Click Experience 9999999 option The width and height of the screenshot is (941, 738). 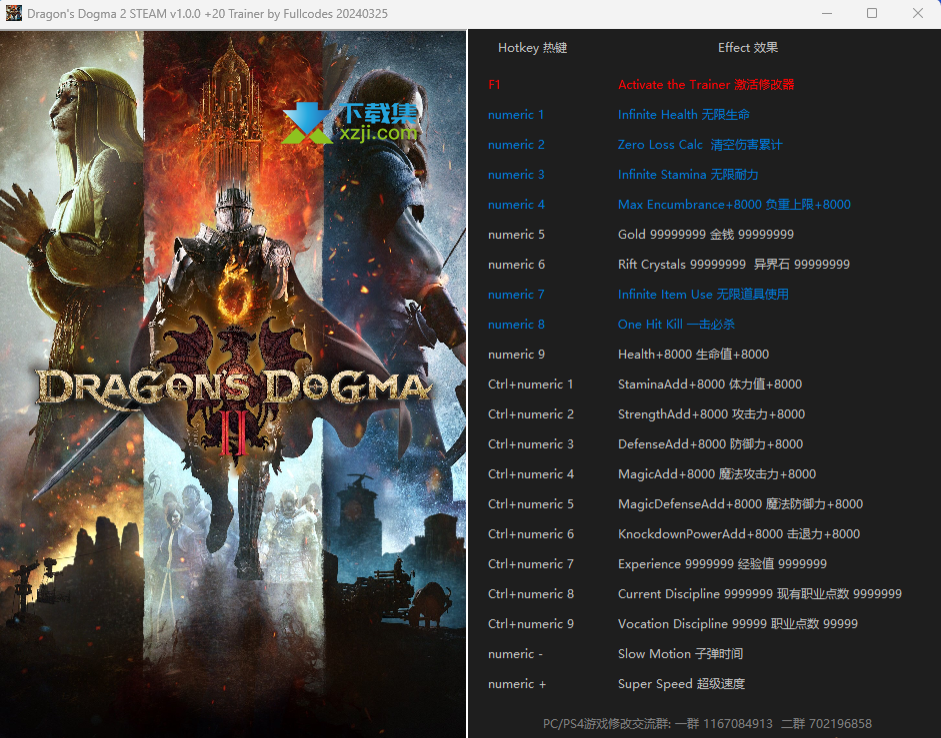[722, 565]
